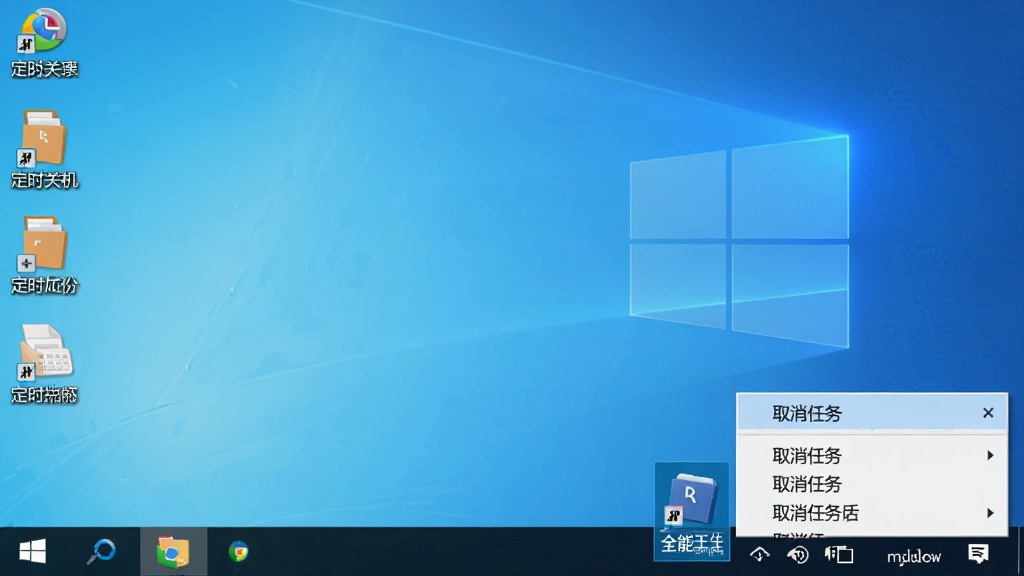Open the desktop shortcut with the colorful clock icon
This screenshot has height=576, width=1024.
[44, 43]
